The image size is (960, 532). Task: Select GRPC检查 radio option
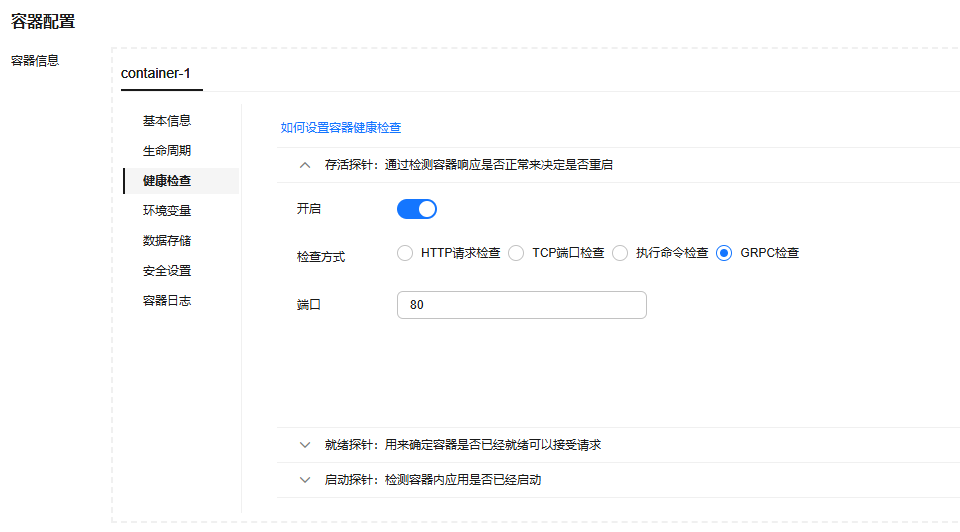(724, 253)
